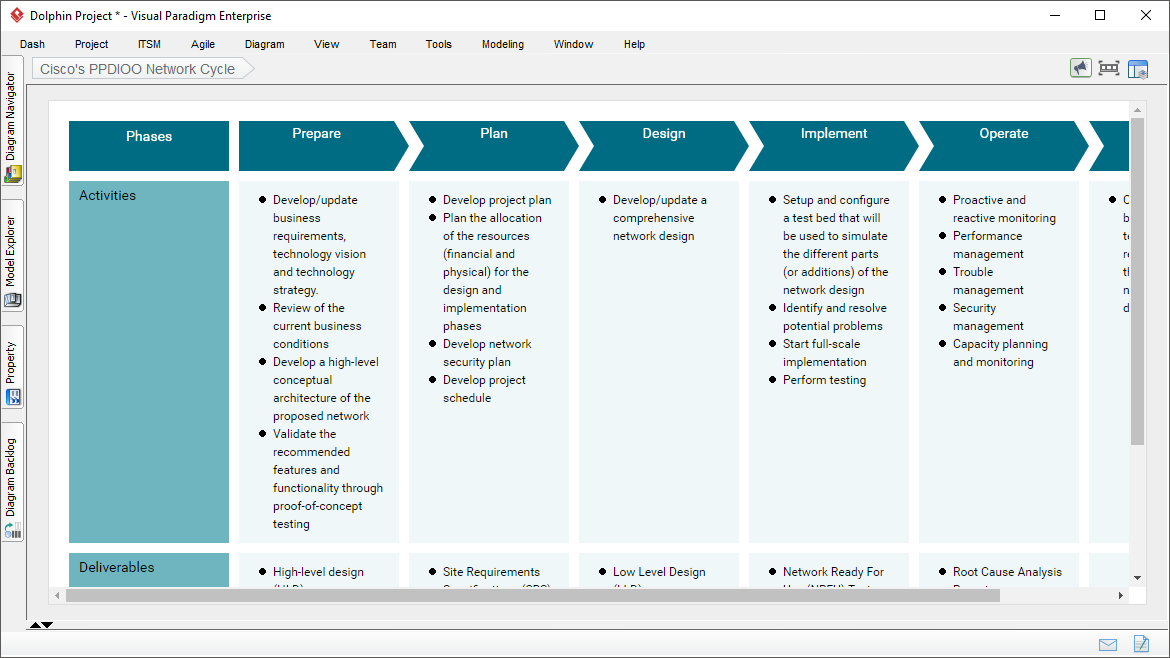Viewport: 1170px width, 658px height.
Task: Open the View menu
Action: (326, 44)
